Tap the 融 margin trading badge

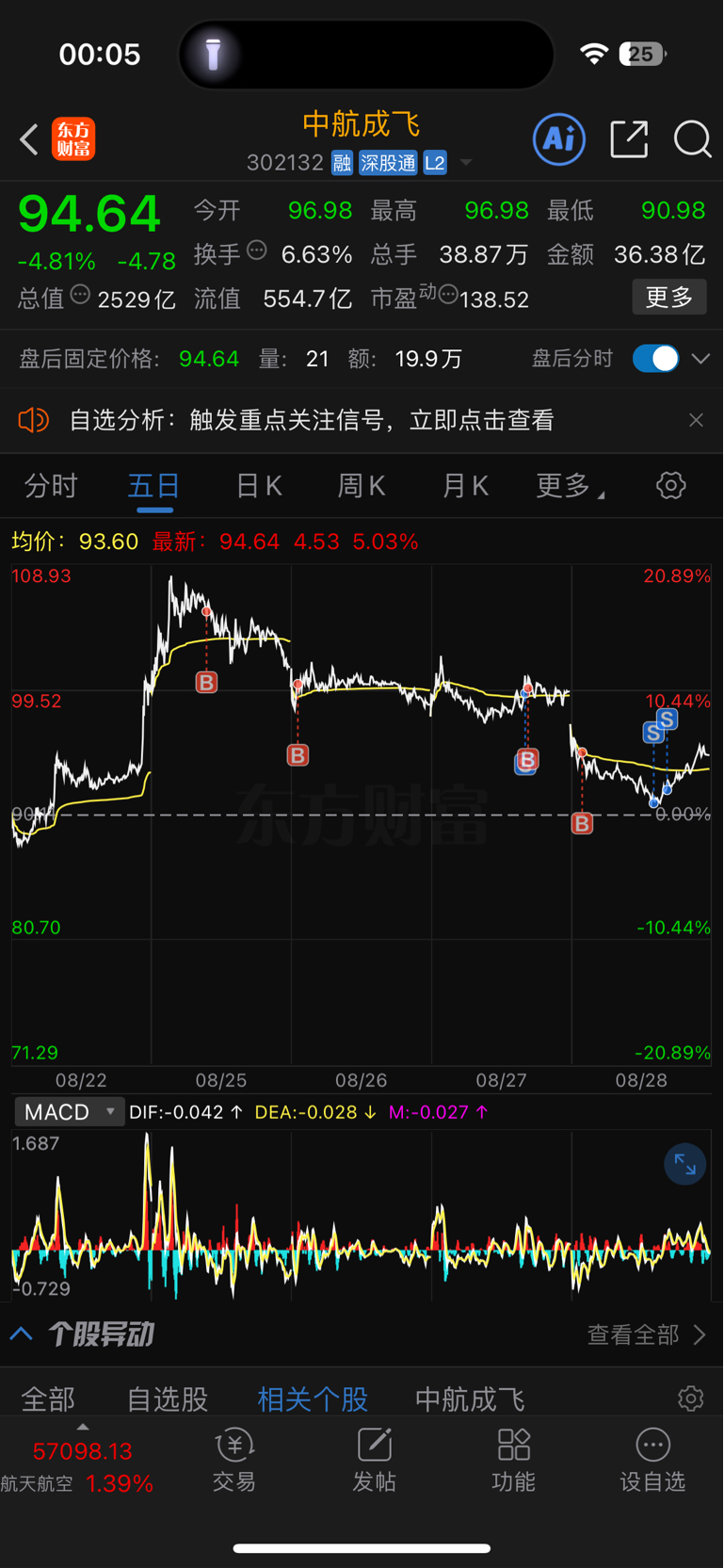click(x=342, y=163)
